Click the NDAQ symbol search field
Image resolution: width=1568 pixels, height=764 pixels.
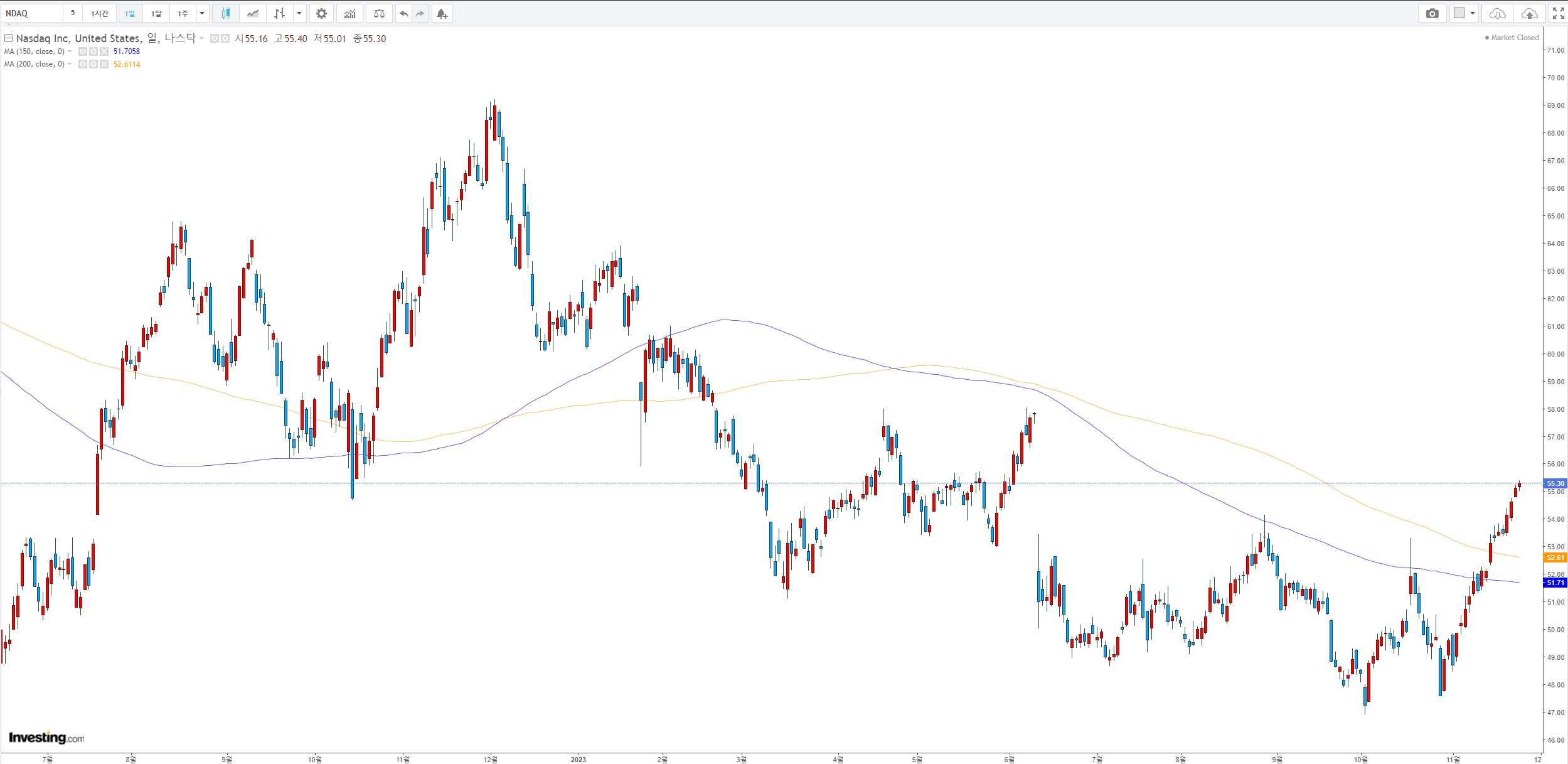[31, 13]
